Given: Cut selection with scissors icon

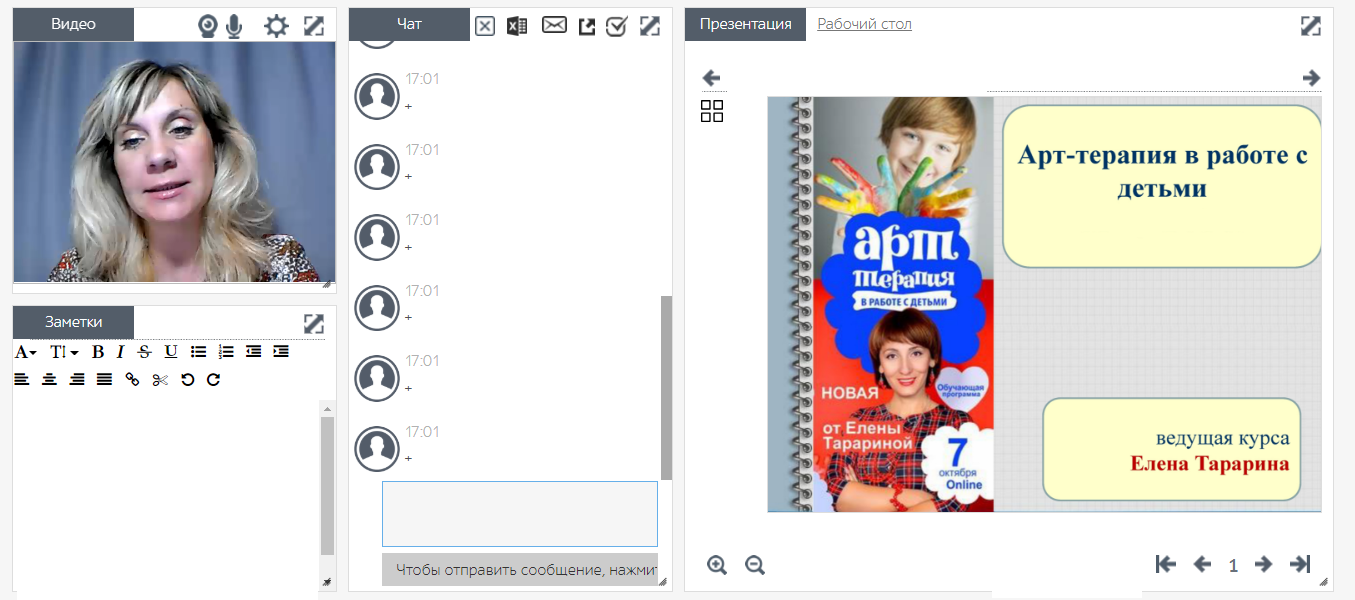Looking at the screenshot, I should pyautogui.click(x=160, y=380).
